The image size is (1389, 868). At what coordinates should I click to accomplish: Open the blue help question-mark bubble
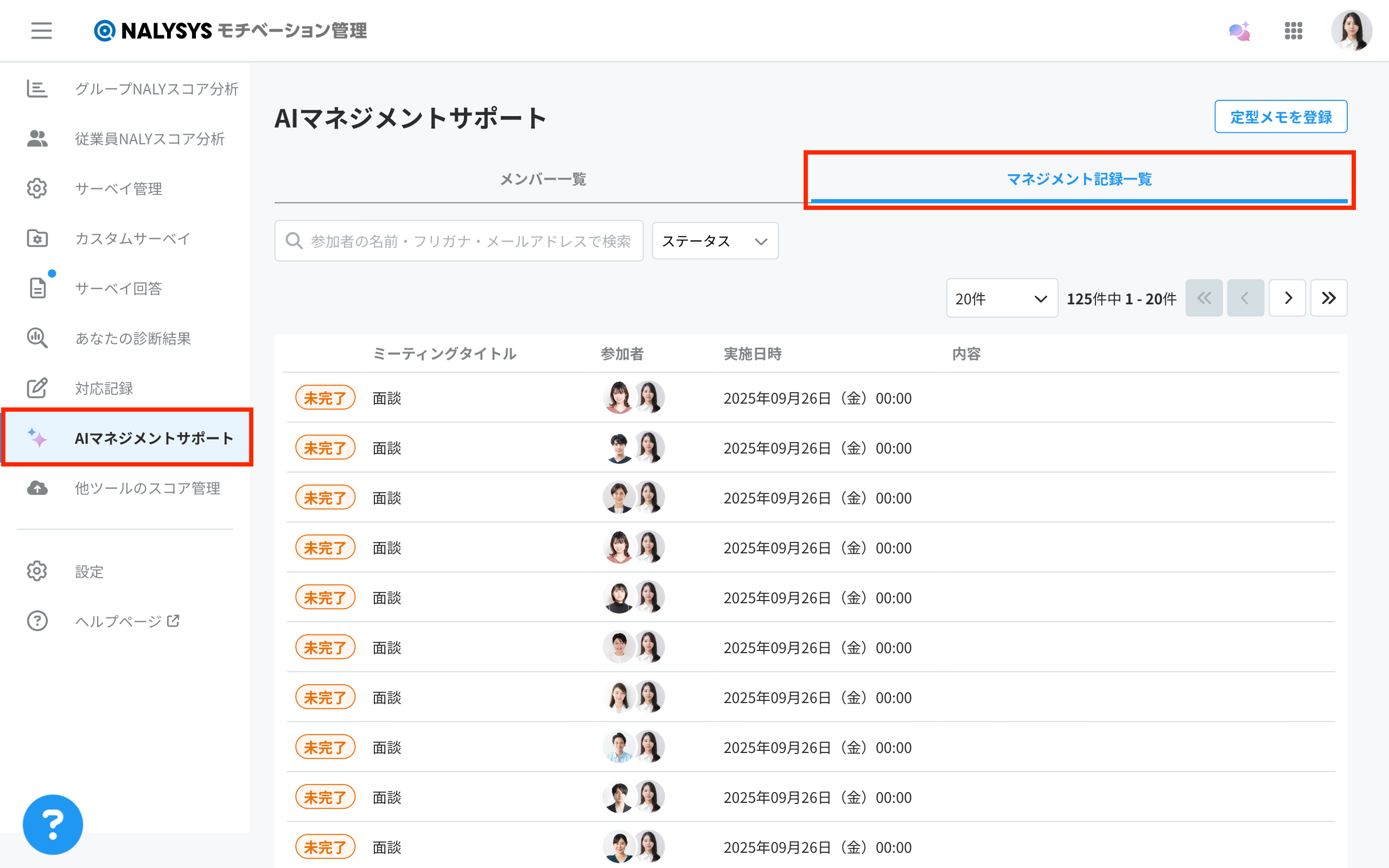click(x=53, y=825)
